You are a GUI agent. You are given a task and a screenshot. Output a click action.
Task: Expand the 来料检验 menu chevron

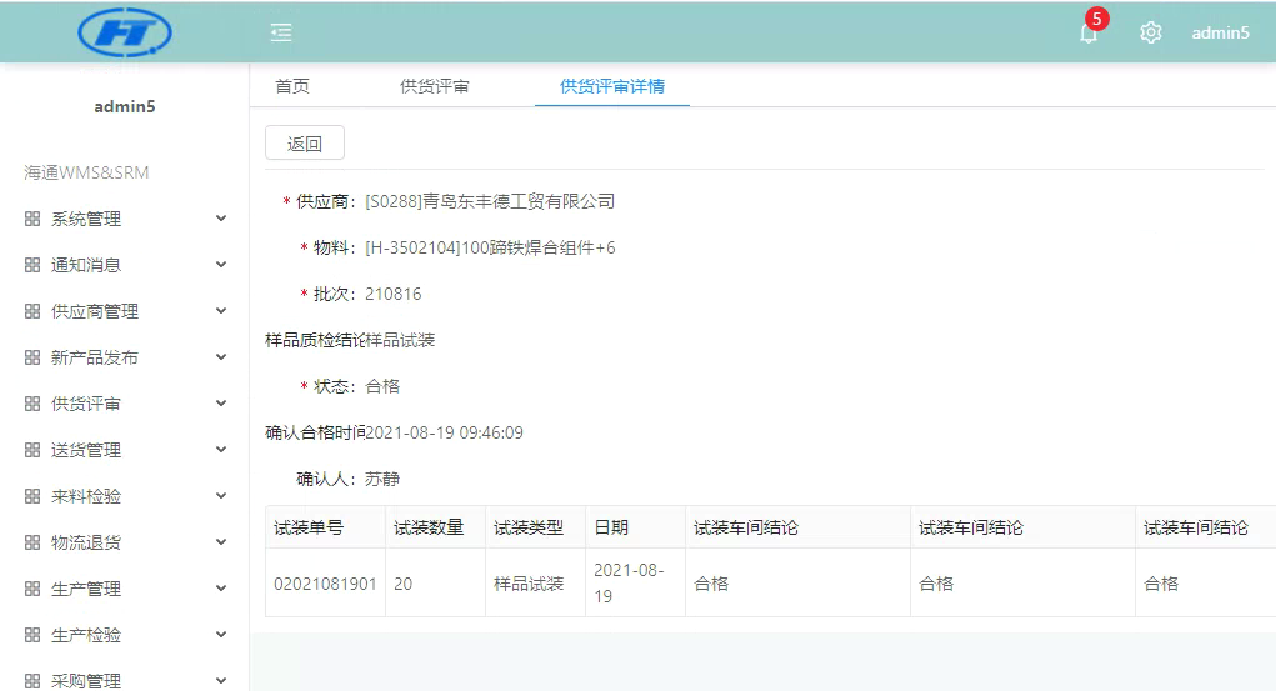(221, 496)
